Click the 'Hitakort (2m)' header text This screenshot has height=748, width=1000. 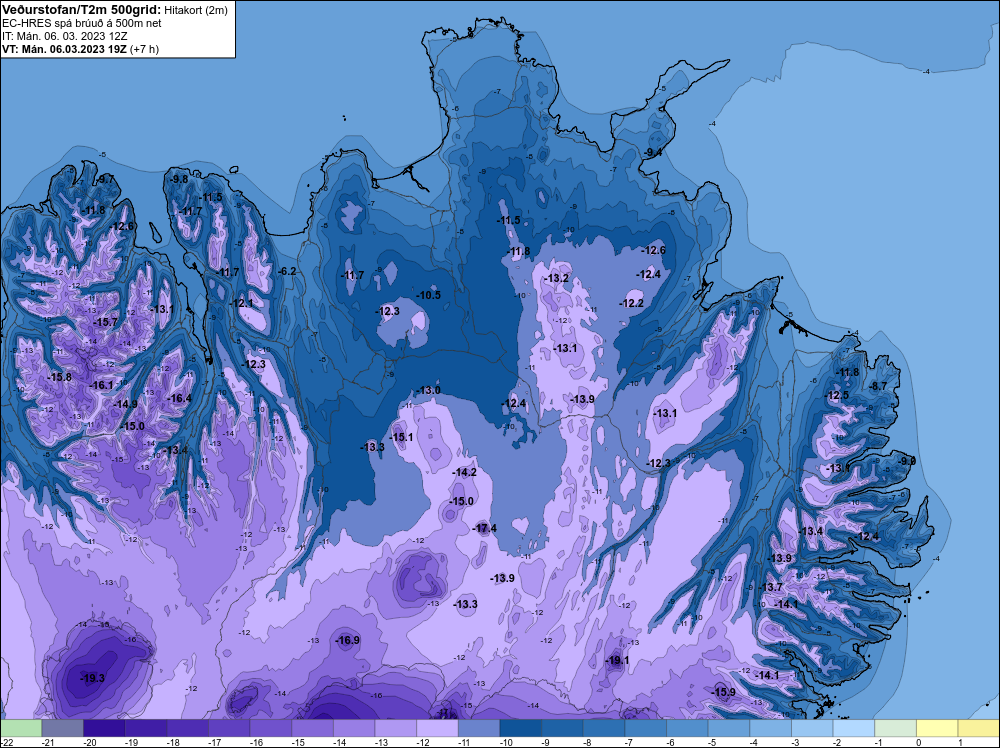pos(196,10)
